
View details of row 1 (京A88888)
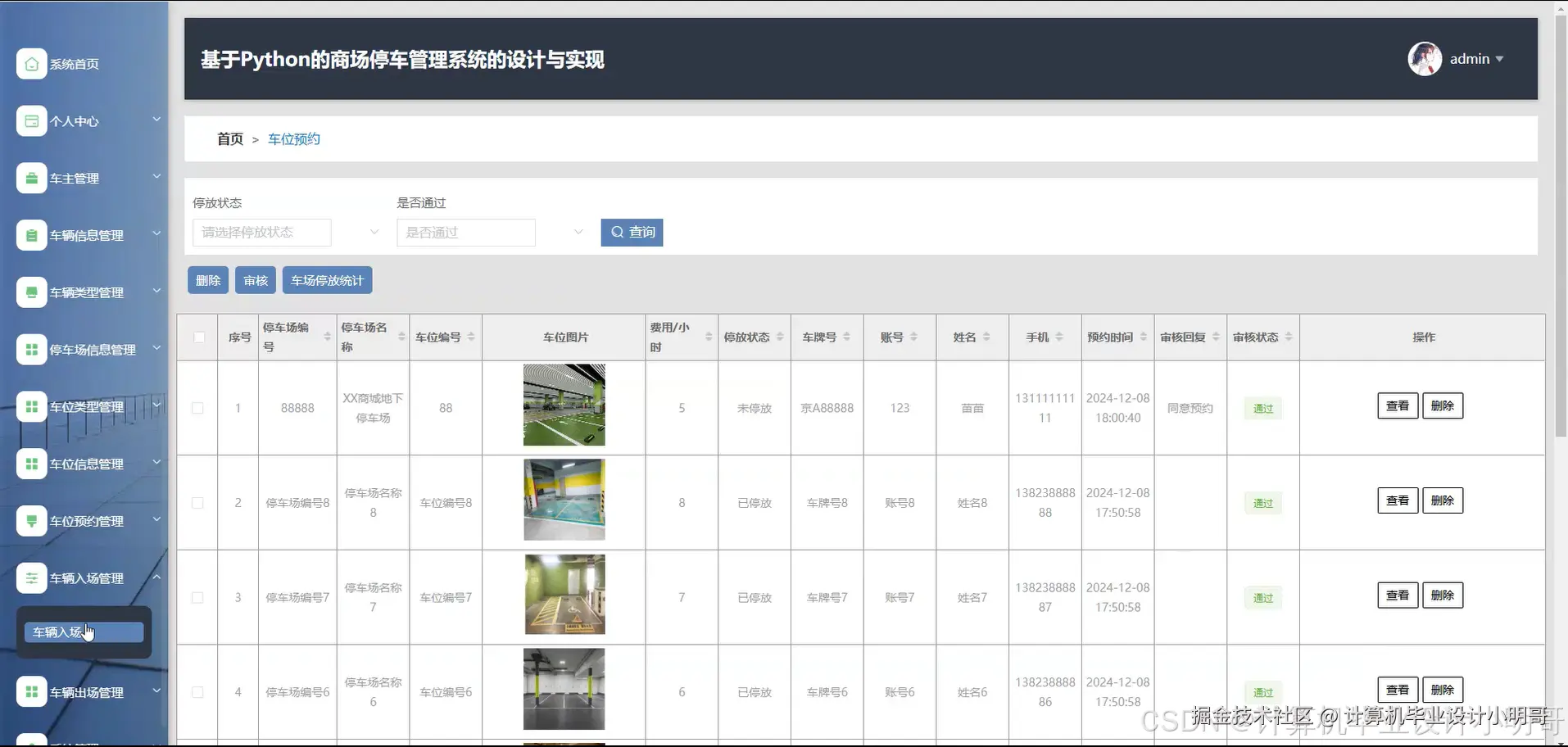(1398, 406)
